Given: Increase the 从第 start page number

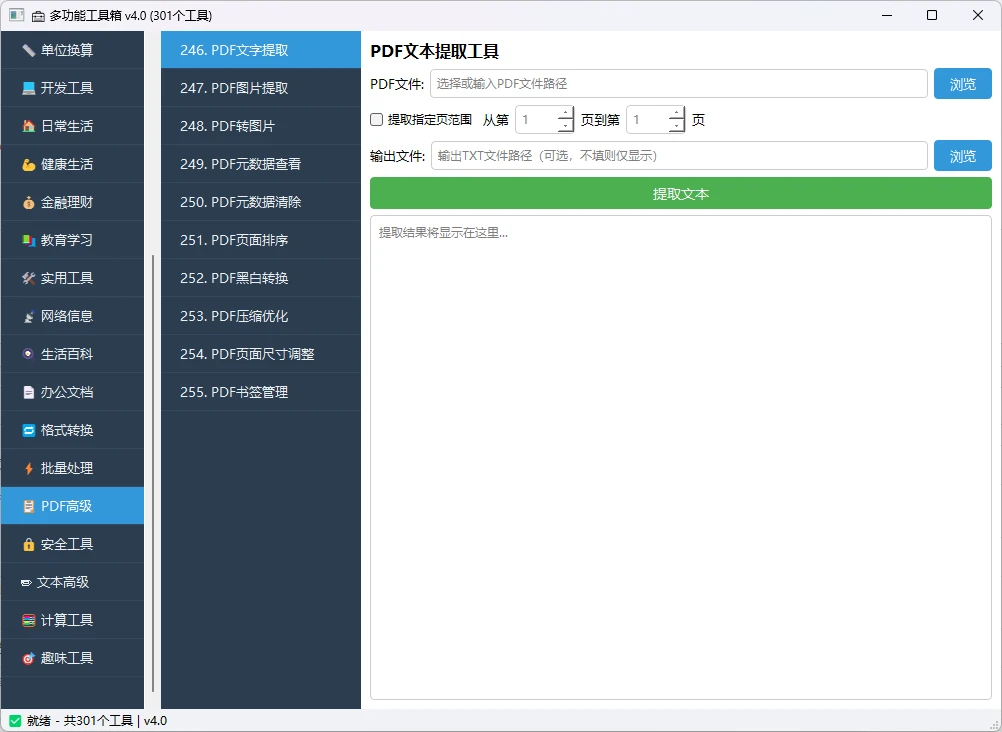Looking at the screenshot, I should coord(565,113).
